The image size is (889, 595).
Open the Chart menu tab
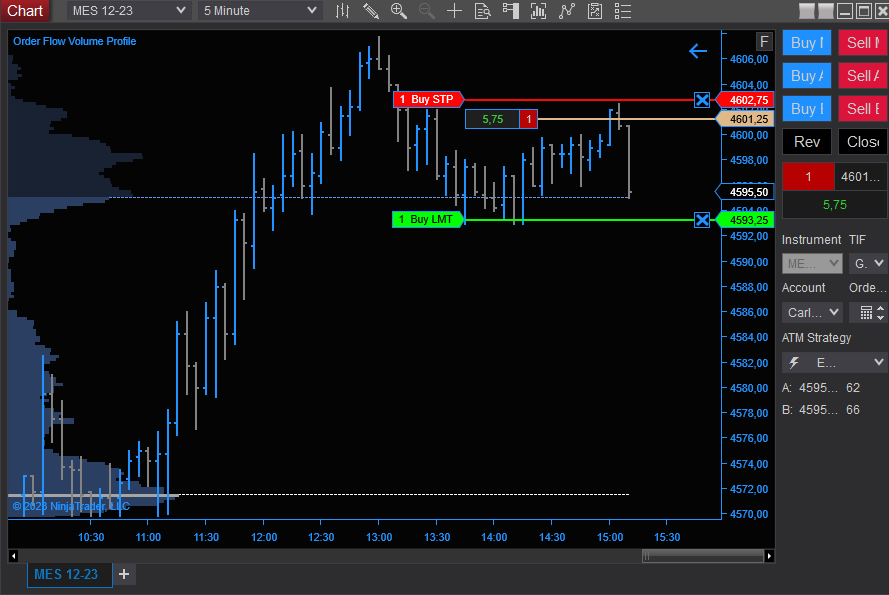pos(25,11)
